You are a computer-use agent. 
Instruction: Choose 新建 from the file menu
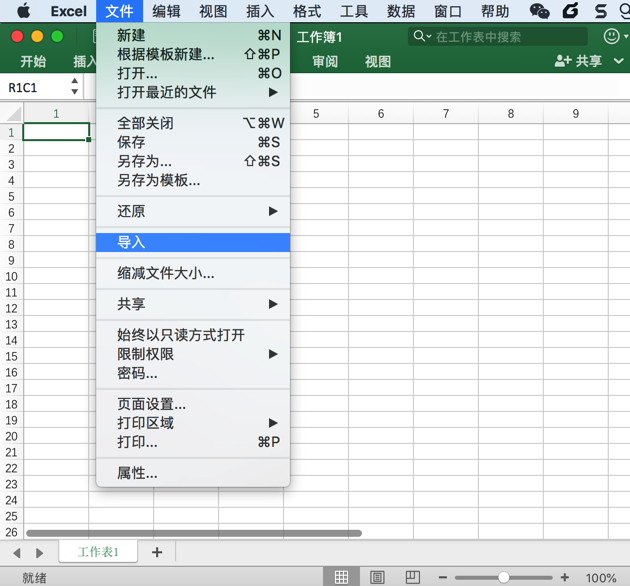193,35
